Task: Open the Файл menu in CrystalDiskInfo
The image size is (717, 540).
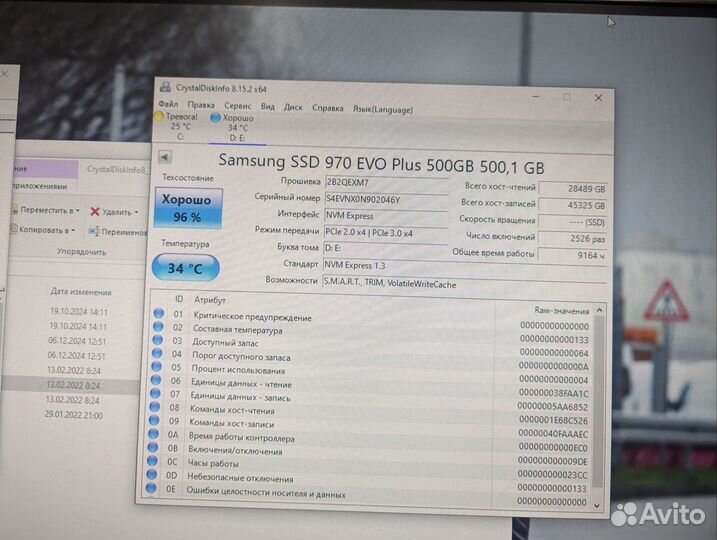Action: [168, 104]
